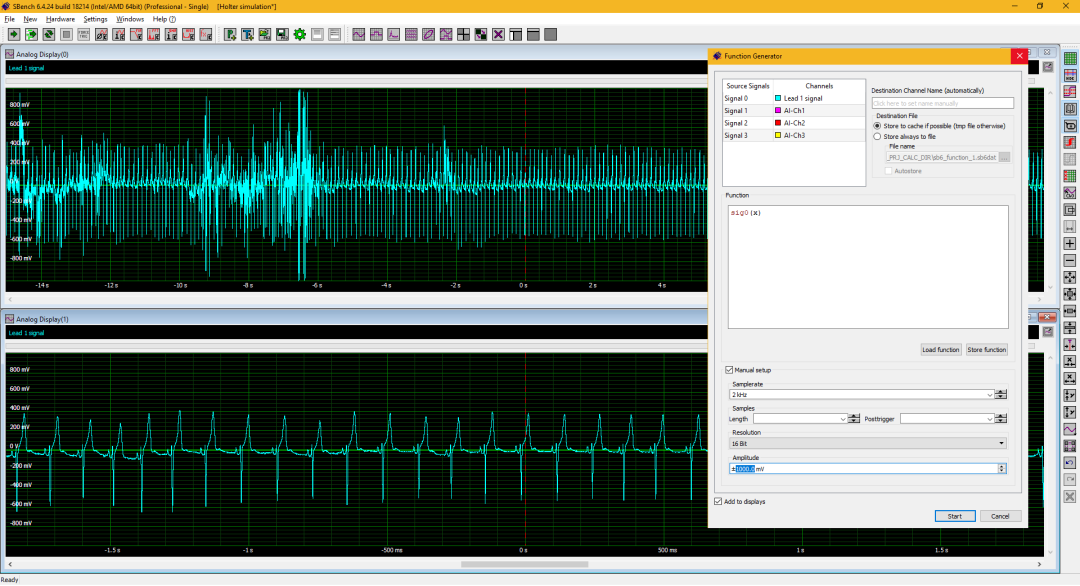This screenshot has height=586, width=1080.
Task: Click the minus zoom-out icon in right sidebar
Action: (x=1069, y=261)
